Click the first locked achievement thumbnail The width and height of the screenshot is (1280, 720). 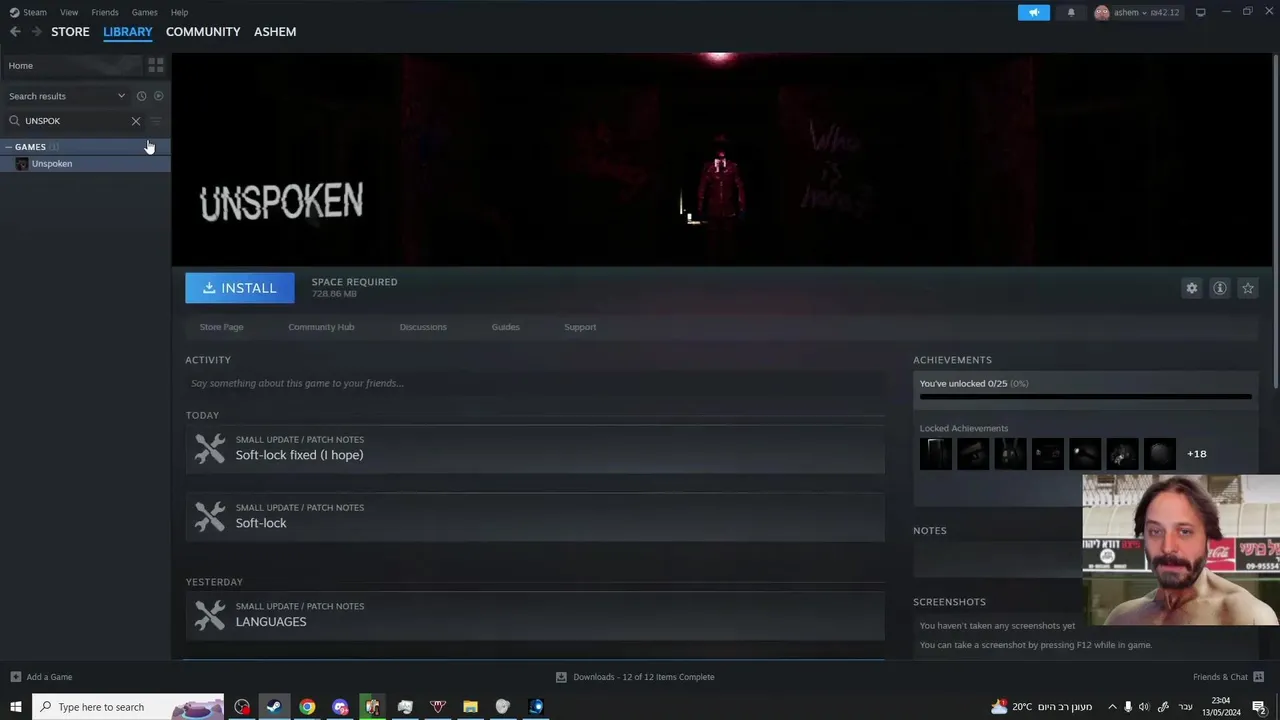pos(936,454)
